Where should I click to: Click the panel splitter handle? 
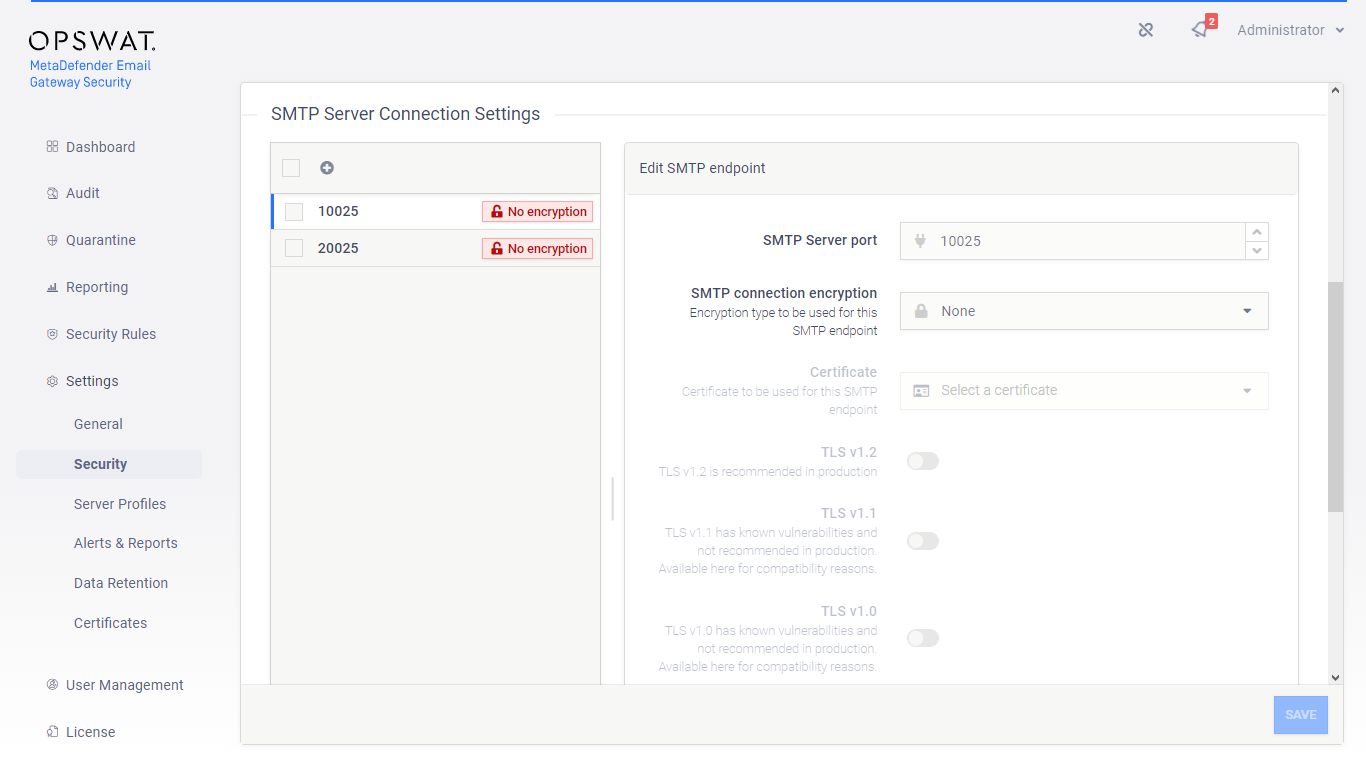[x=612, y=499]
